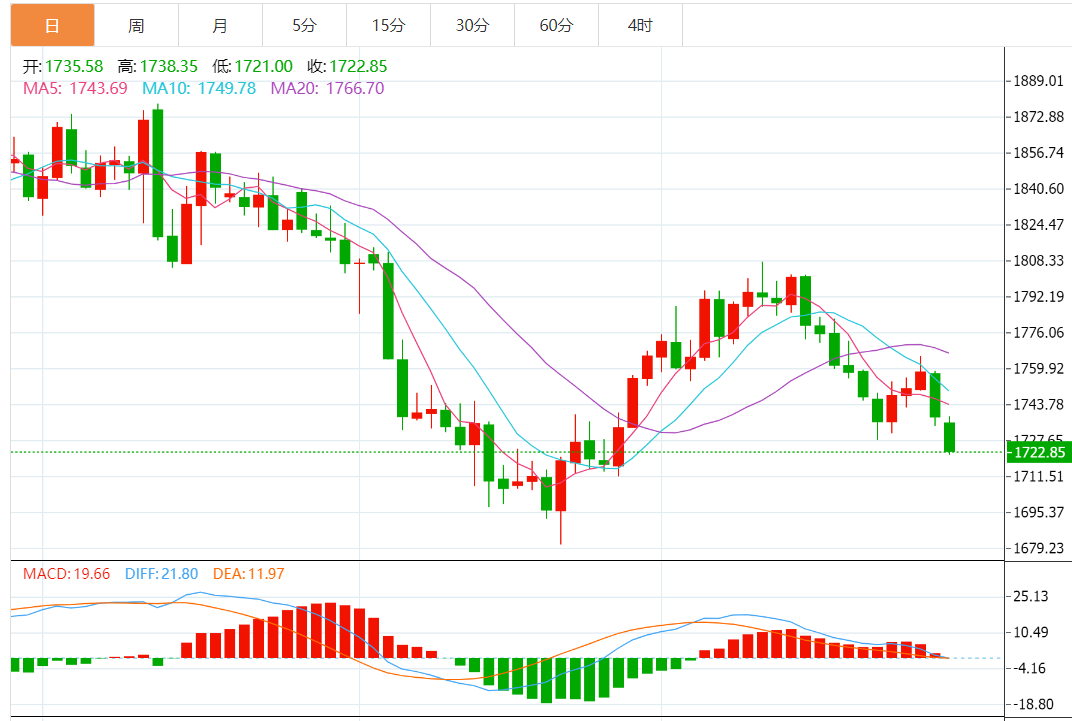Click the 10.49 MACD axis label
The image size is (1072, 721).
coord(1030,632)
